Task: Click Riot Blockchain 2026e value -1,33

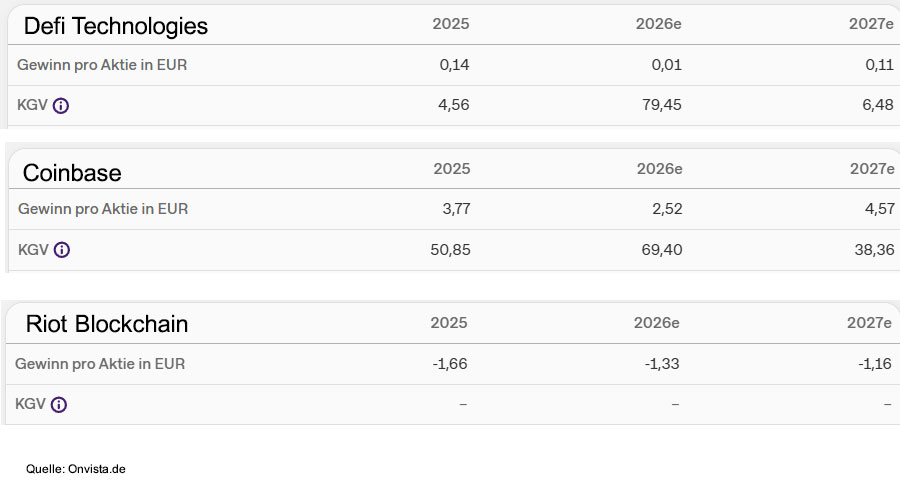Action: [x=662, y=364]
